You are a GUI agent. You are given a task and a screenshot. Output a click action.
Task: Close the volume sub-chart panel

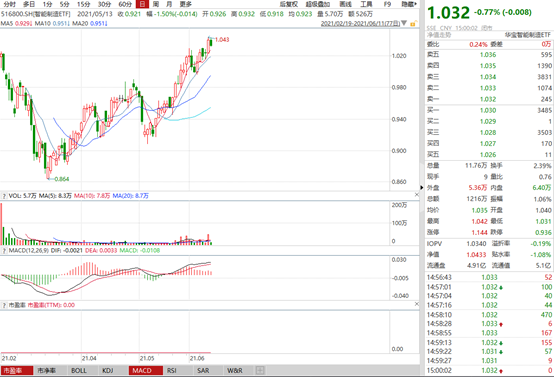pos(417,195)
